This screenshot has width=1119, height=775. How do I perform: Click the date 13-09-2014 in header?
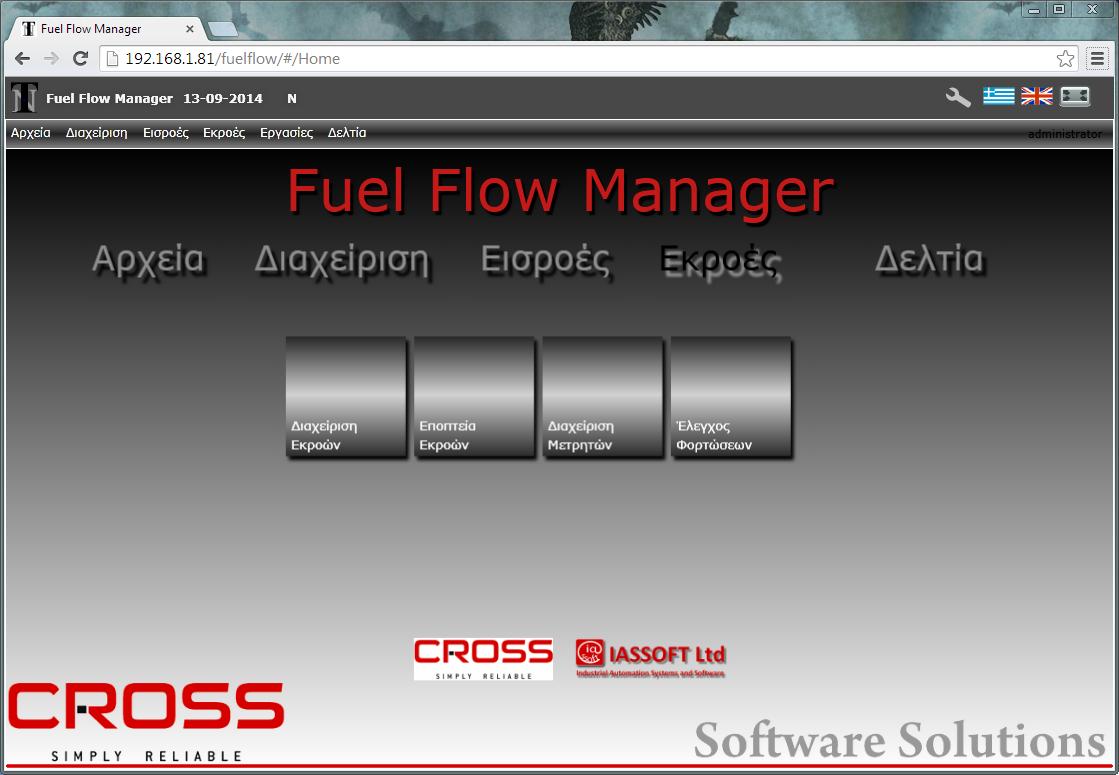223,98
